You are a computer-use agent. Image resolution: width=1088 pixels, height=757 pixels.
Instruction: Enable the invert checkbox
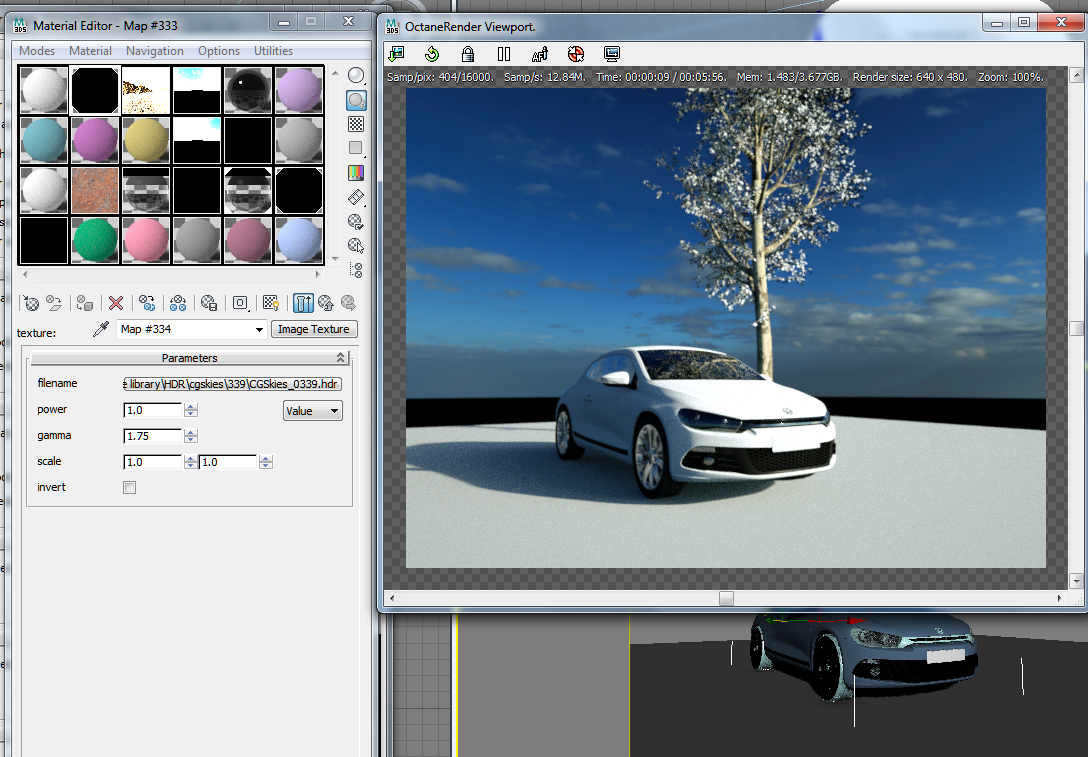(130, 487)
